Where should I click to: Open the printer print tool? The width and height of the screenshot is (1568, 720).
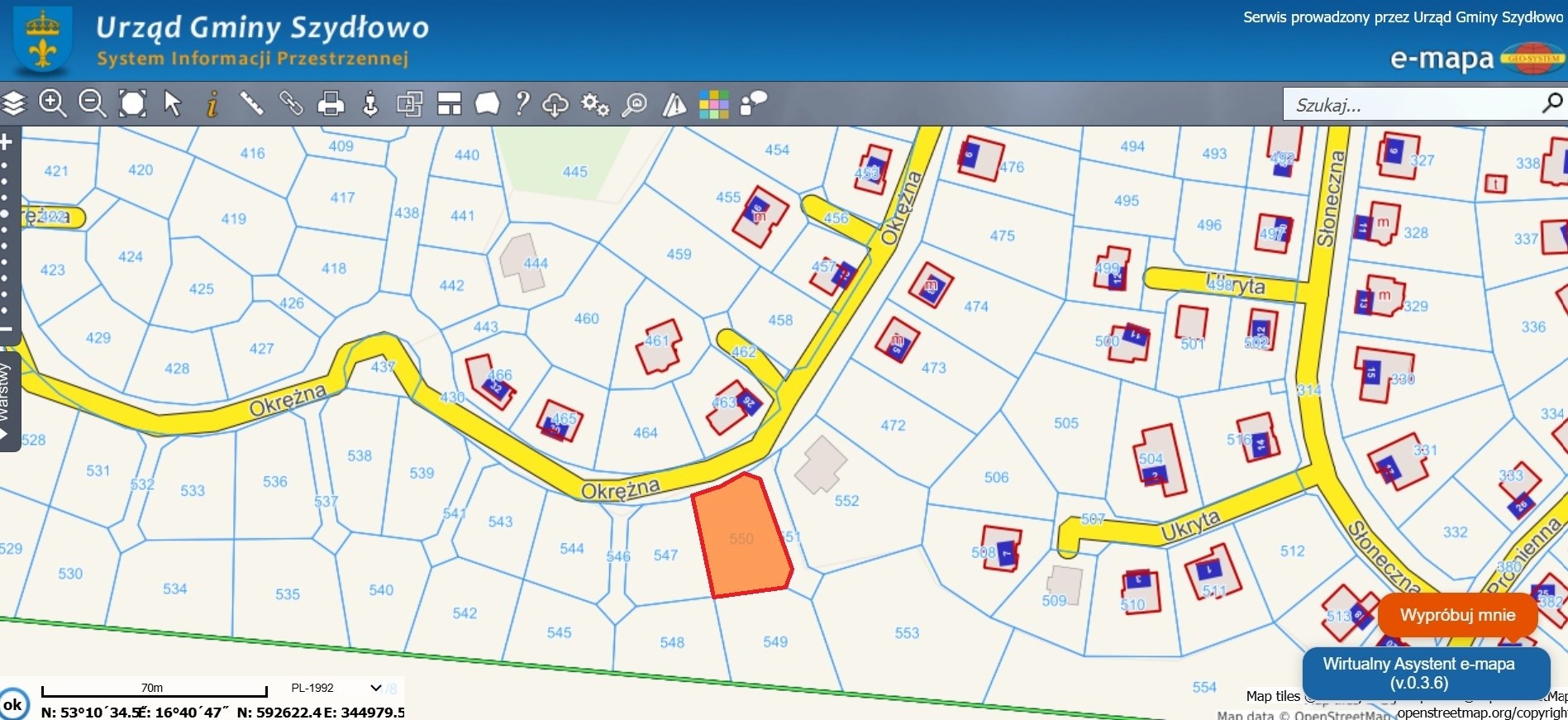tap(331, 104)
